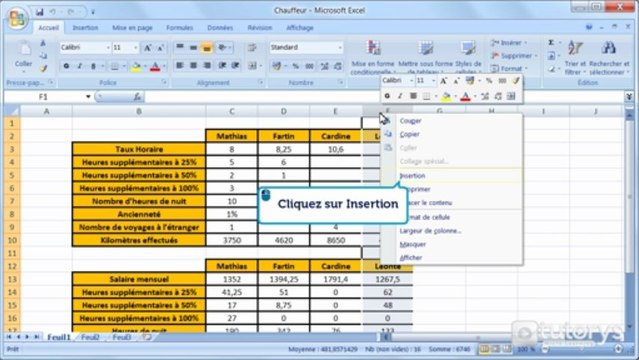Image resolution: width=639 pixels, height=360 pixels.
Task: Click the scissors cut icon in ribbon clipboard group
Action: (x=43, y=43)
